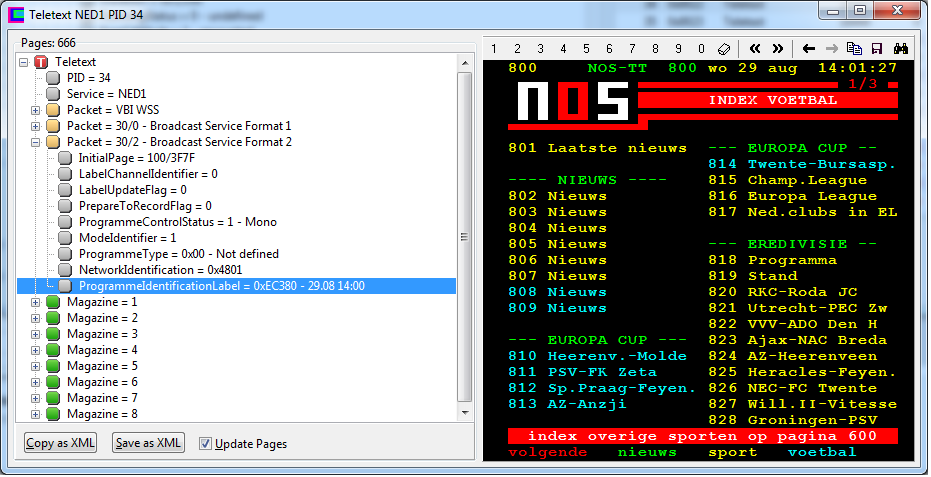
Task: Click the yellow 'sport' fasttext link
Action: coord(733,453)
